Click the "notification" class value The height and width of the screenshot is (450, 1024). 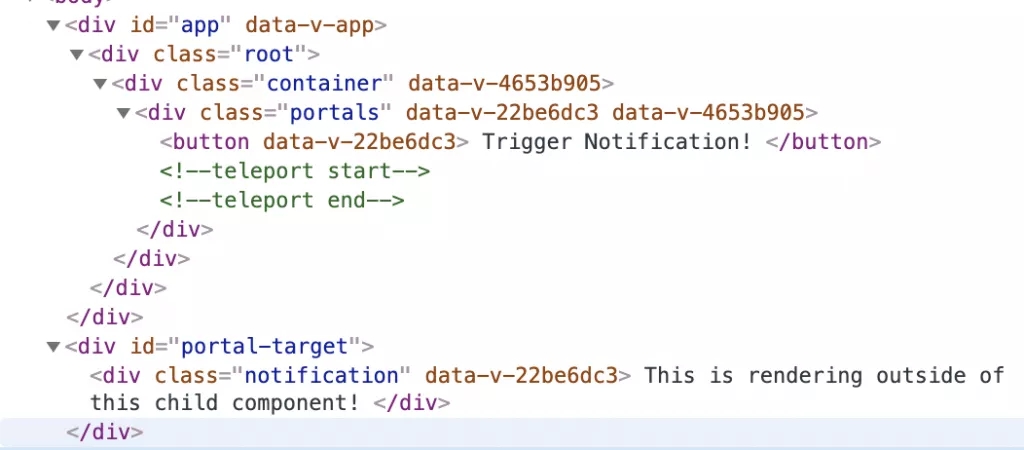[321, 376]
